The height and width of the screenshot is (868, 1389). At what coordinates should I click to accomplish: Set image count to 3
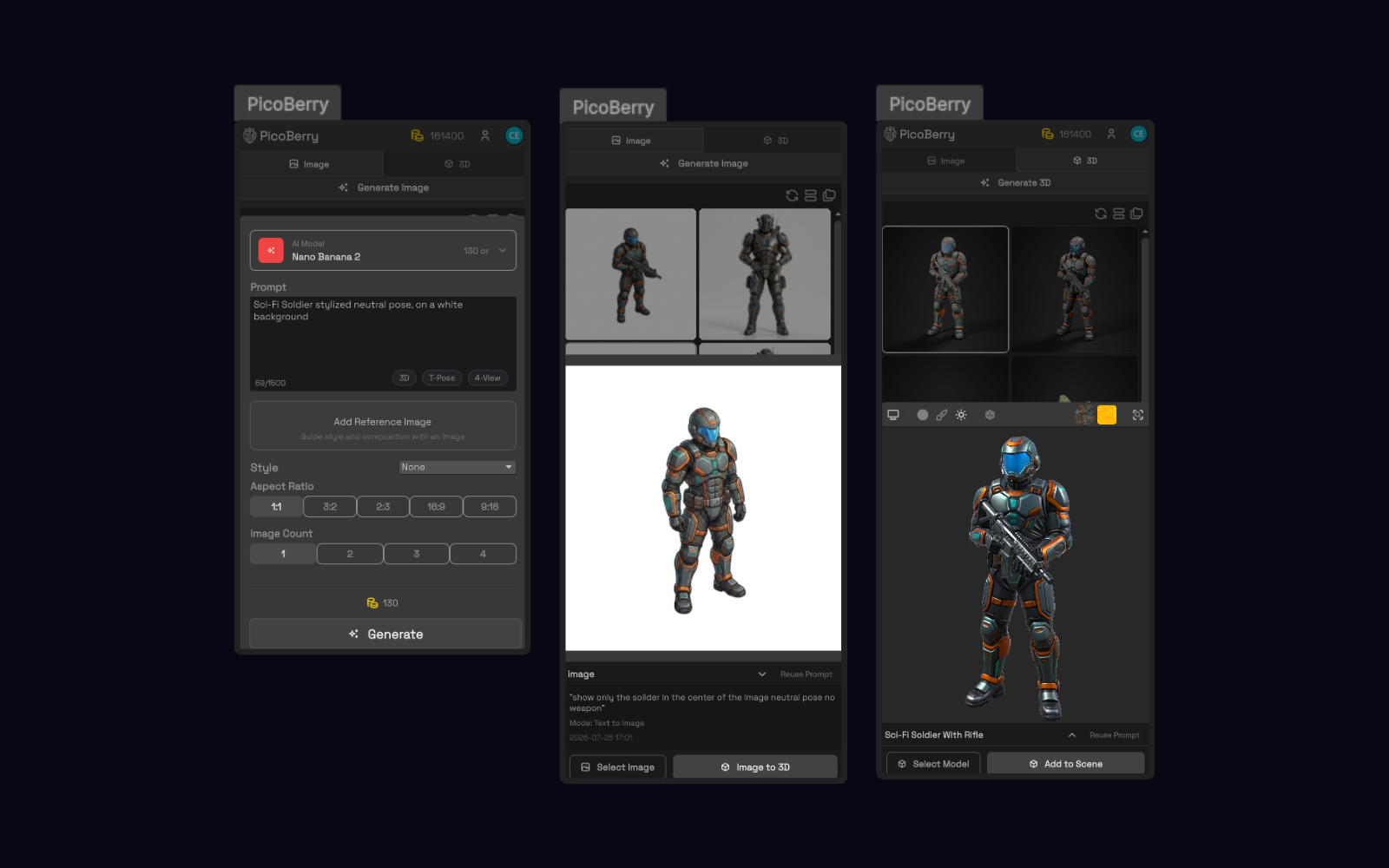coord(417,554)
